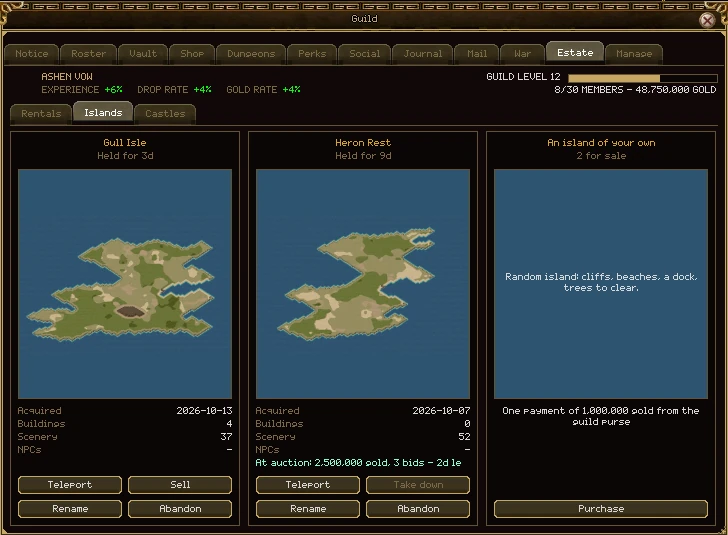Click the GOLD RATE +4% bonus text
This screenshot has height=535, width=728.
click(x=263, y=90)
